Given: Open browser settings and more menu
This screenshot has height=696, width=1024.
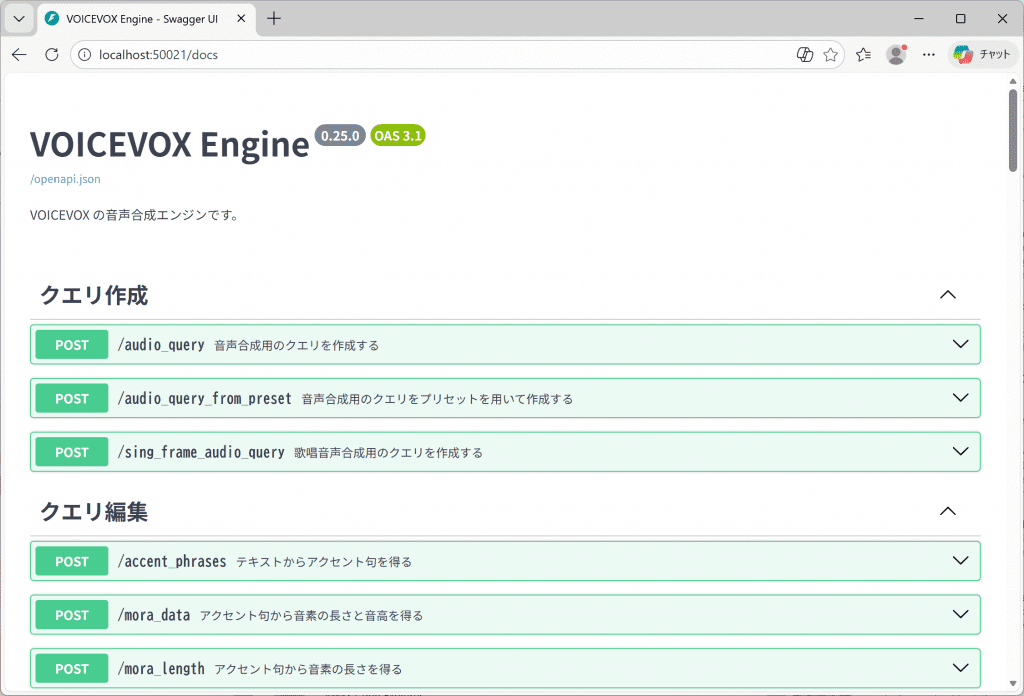Looking at the screenshot, I should tap(929, 55).
